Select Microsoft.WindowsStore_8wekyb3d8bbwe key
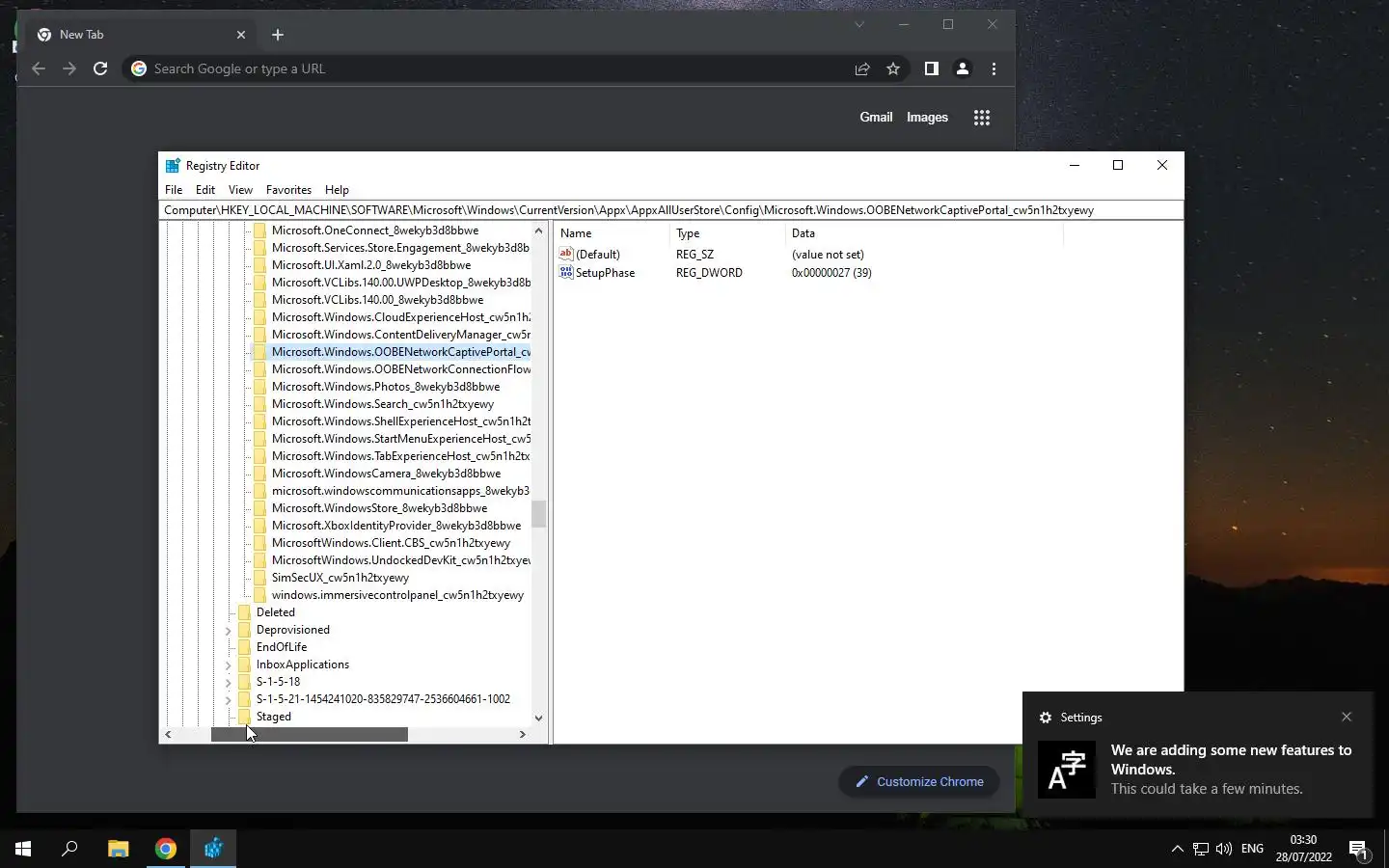 tap(379, 508)
